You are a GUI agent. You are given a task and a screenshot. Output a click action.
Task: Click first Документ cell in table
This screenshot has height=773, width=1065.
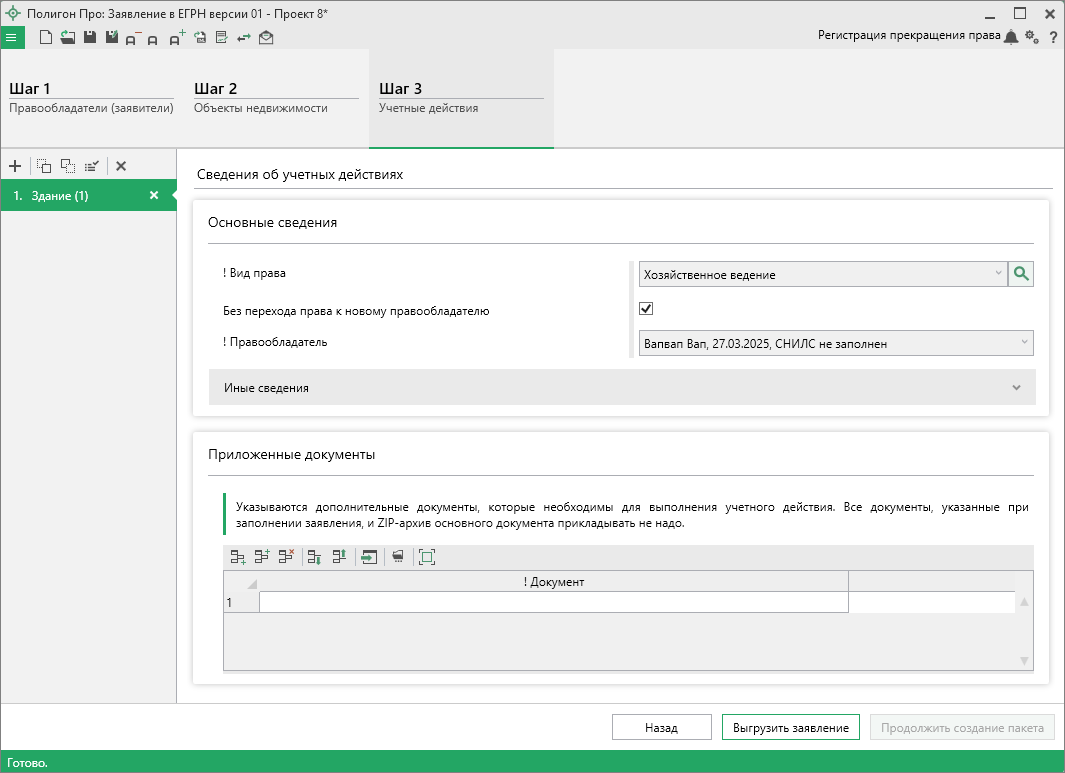point(553,602)
